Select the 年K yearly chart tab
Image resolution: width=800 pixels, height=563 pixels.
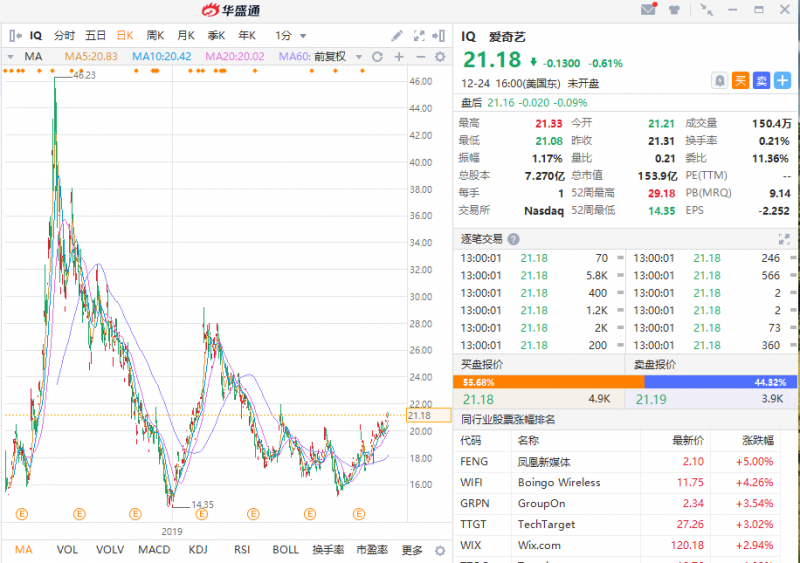coord(247,36)
